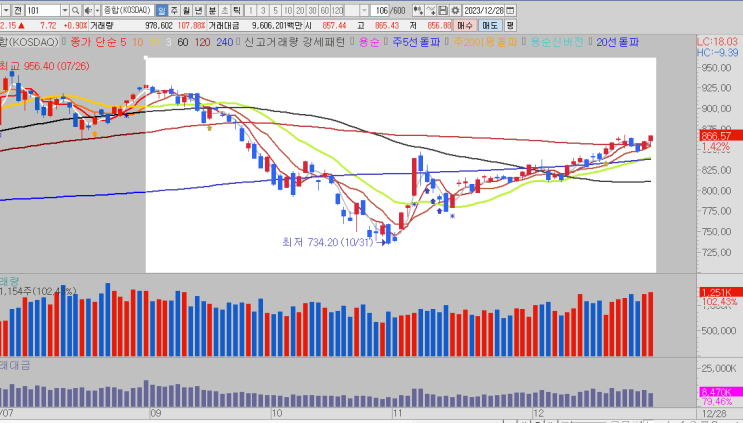Click the 평 button
This screenshot has width=743, height=423.
point(510,26)
